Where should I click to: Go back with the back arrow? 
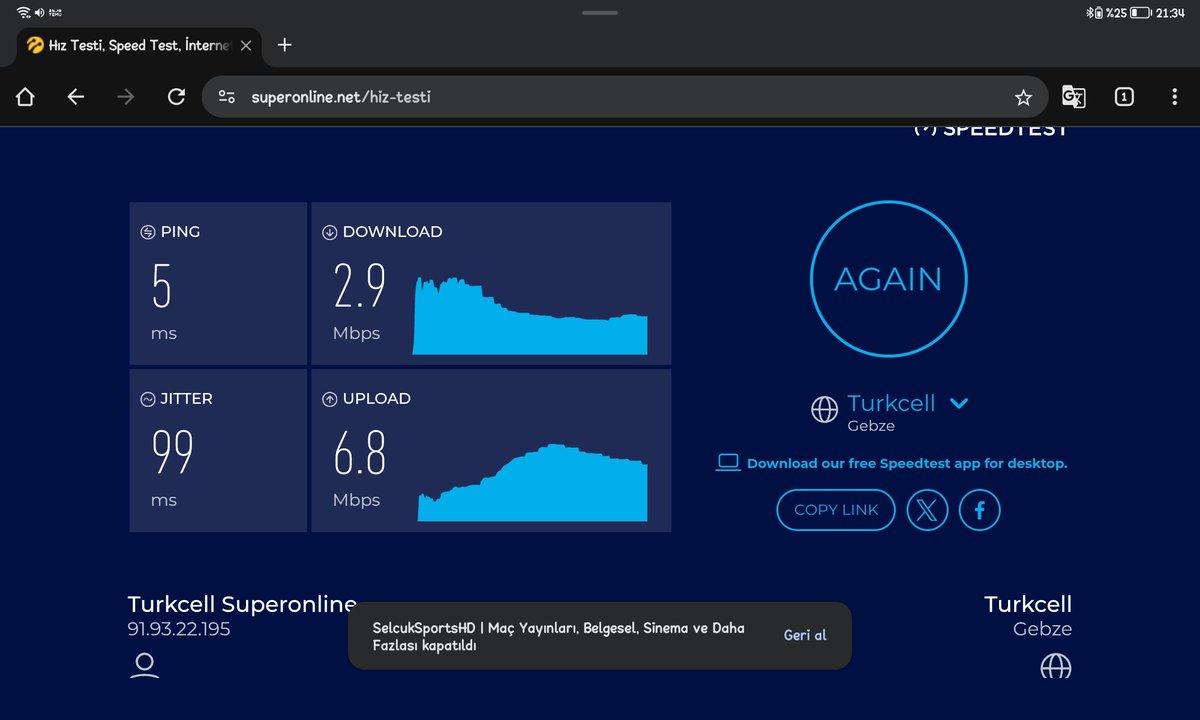click(x=76, y=97)
